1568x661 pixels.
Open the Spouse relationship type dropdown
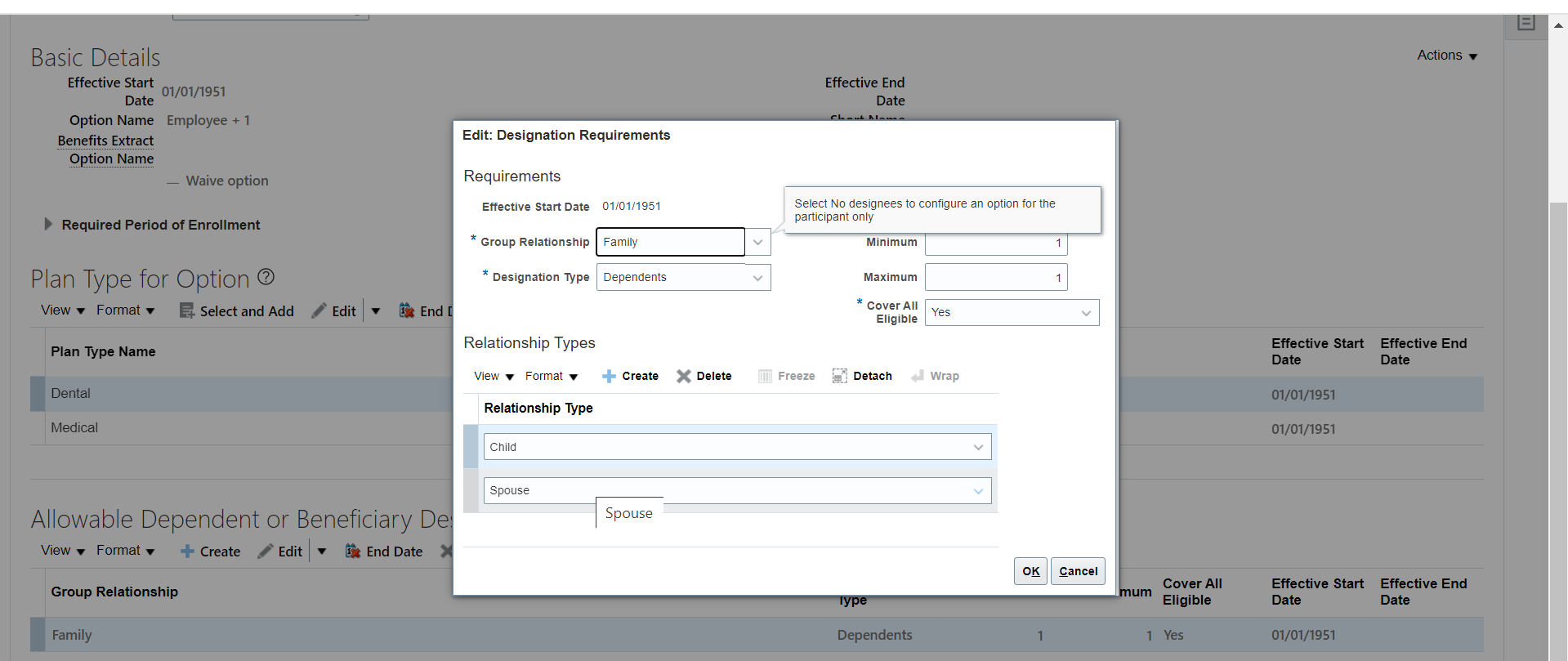tap(978, 491)
